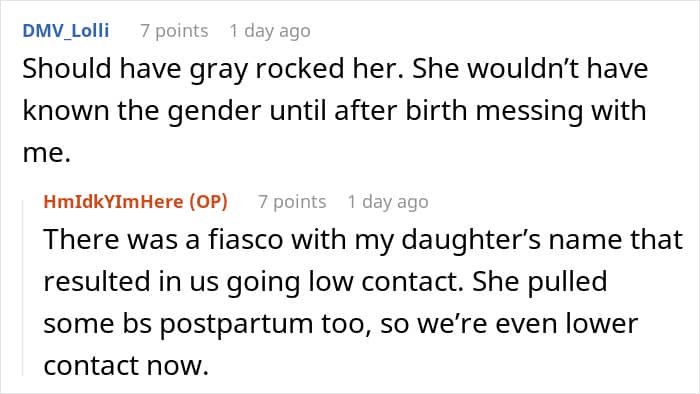Click the word "Should" starting the top comment
Screen dimensions: 700x394
point(67,69)
